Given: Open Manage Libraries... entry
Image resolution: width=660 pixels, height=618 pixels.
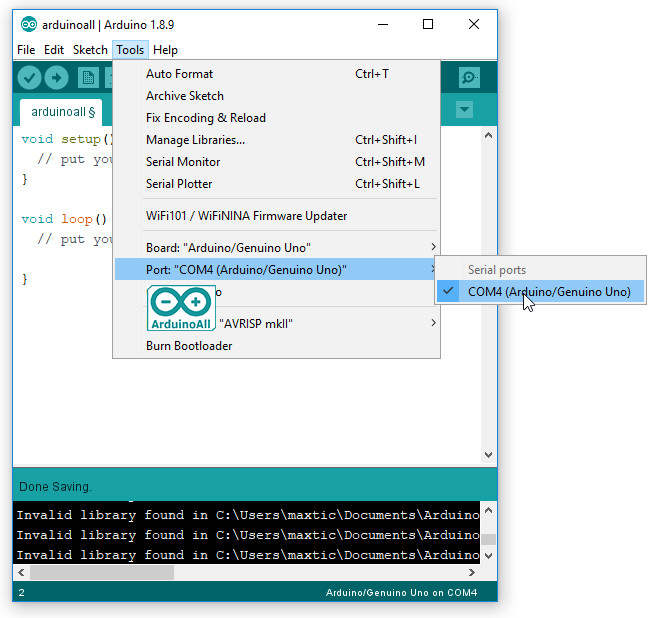Looking at the screenshot, I should 277,140.
